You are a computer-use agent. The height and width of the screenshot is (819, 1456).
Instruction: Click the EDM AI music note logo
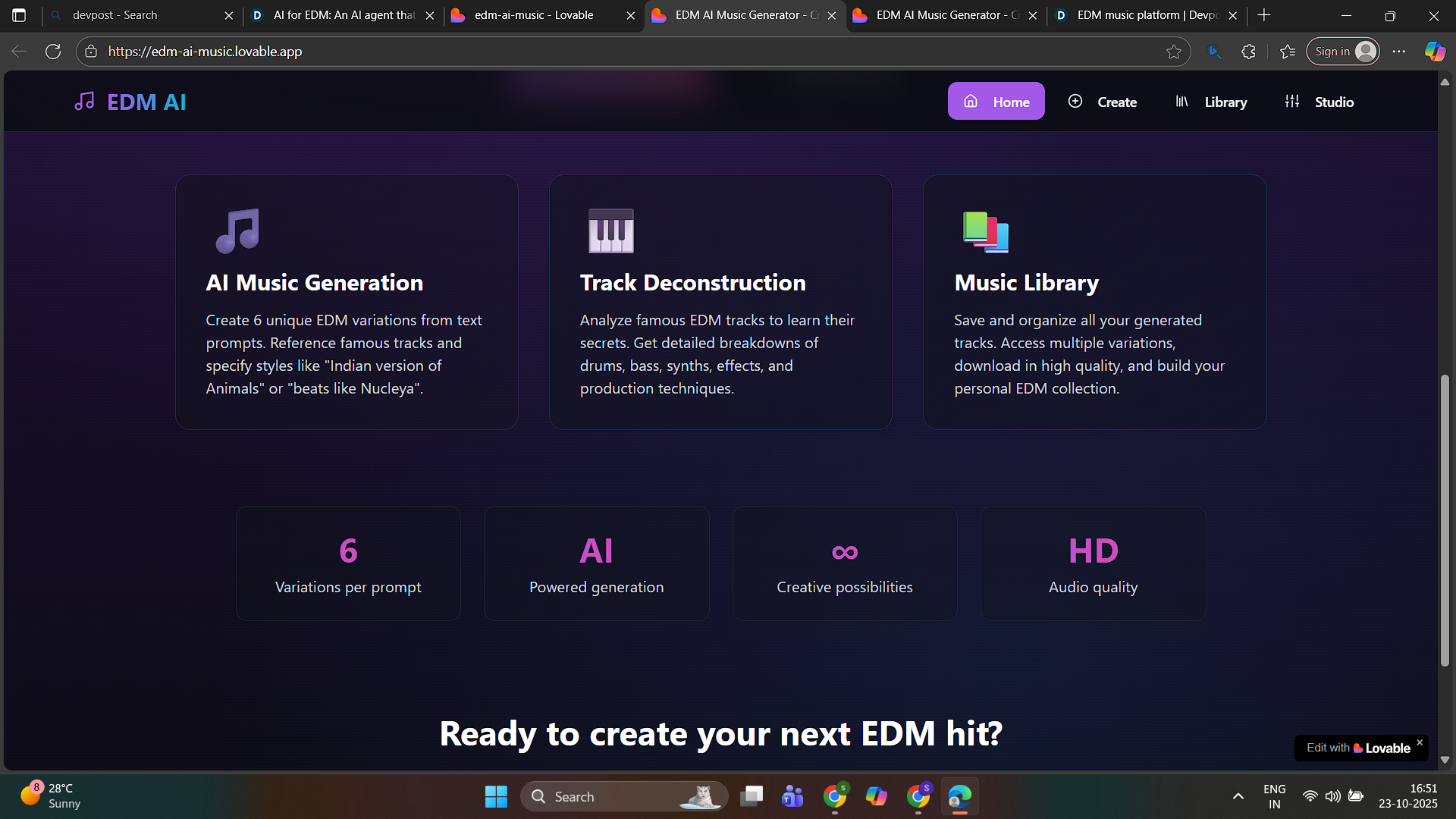coord(84,101)
